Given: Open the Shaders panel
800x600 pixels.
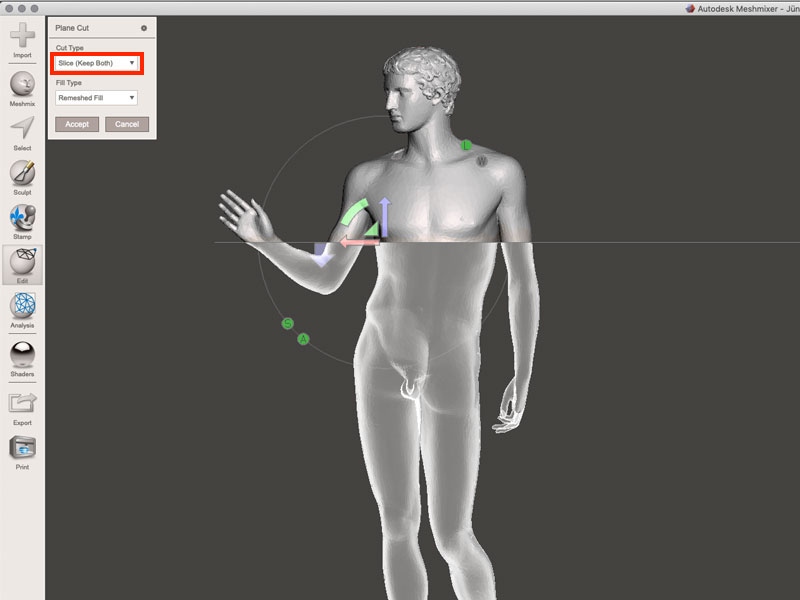Looking at the screenshot, I should pos(22,355).
